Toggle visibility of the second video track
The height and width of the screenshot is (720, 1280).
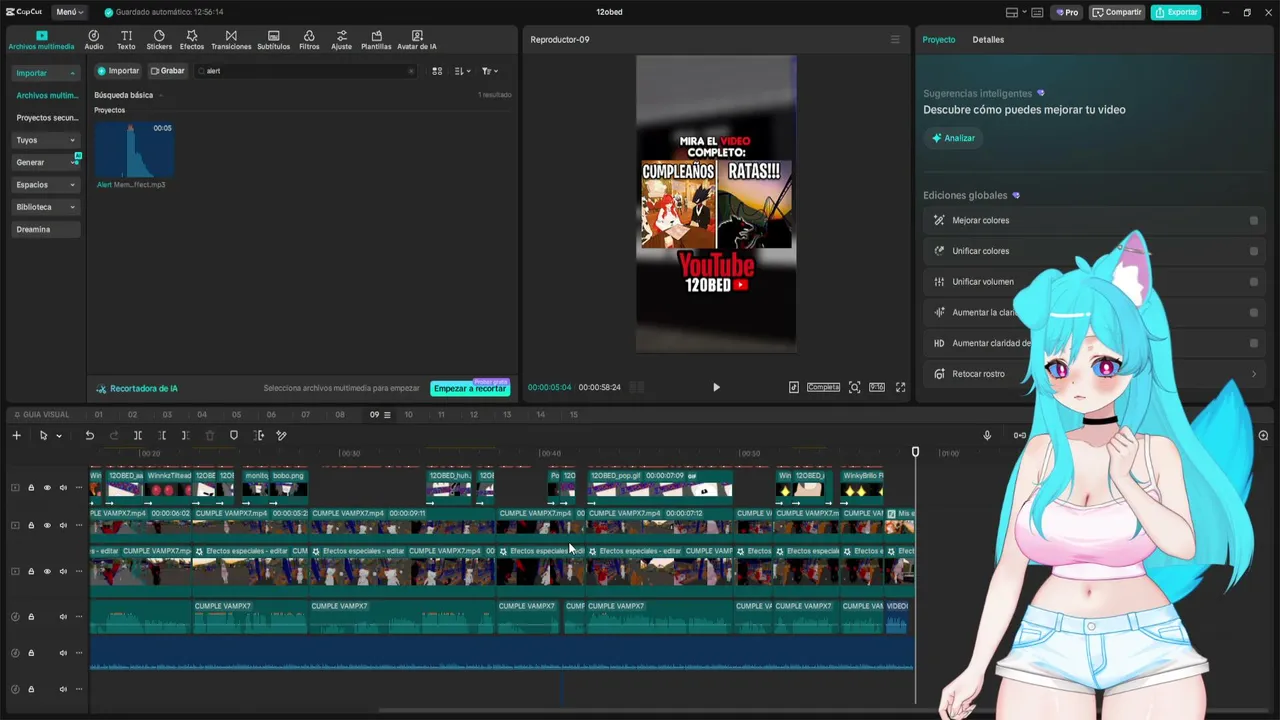[x=47, y=525]
